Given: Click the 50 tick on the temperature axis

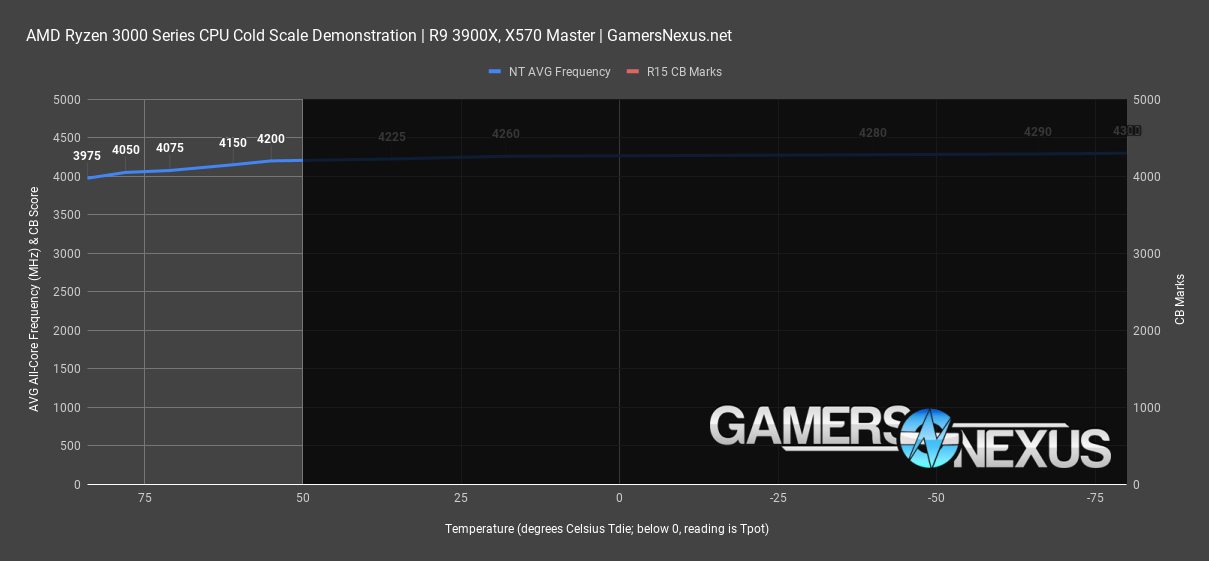Looking at the screenshot, I should pos(302,498).
